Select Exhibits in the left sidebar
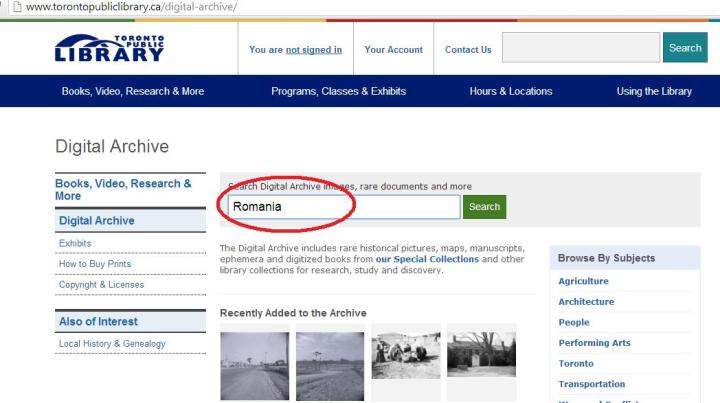The height and width of the screenshot is (403, 720). 75,243
